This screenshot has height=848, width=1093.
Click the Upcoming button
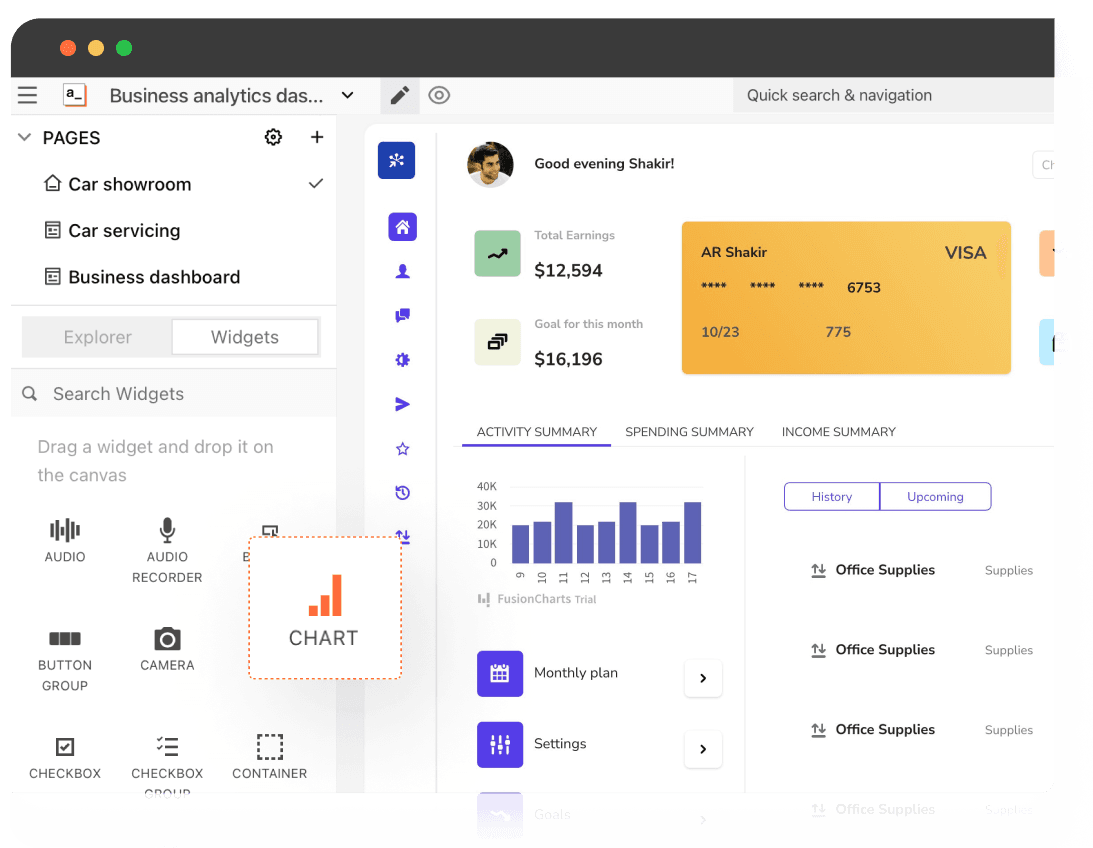pos(935,496)
